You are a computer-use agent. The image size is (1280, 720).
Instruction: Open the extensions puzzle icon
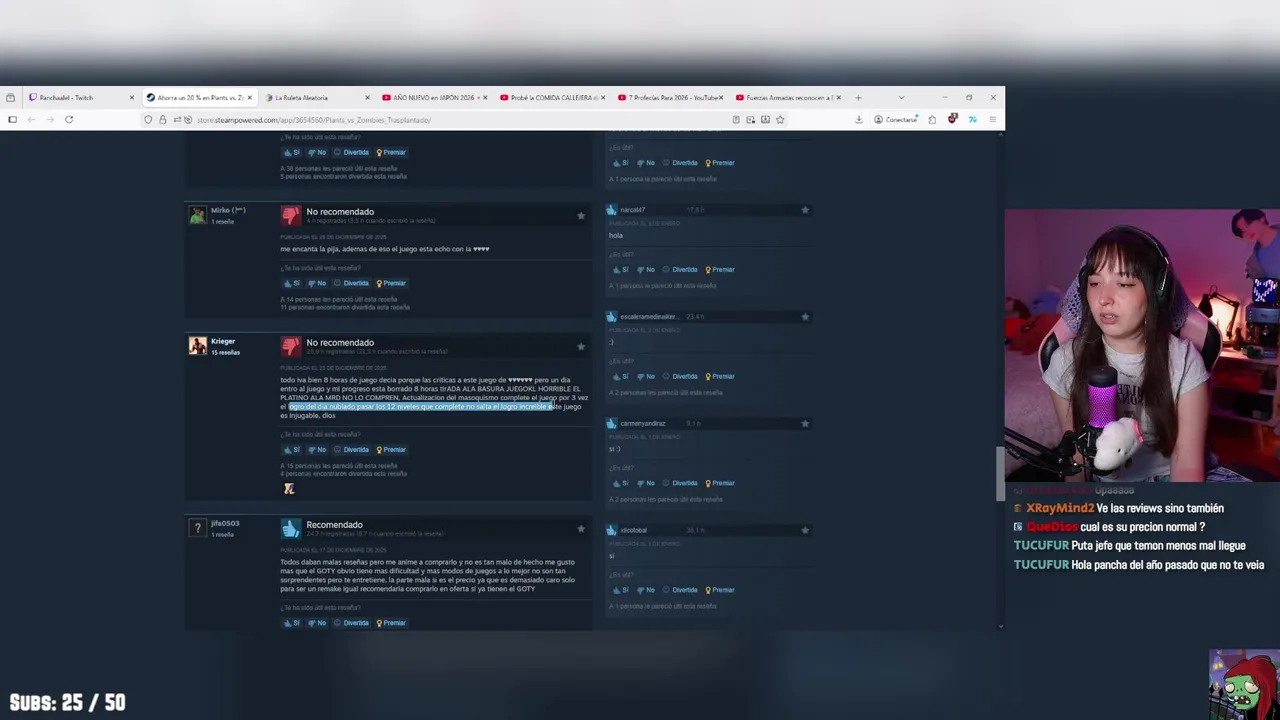tap(932, 120)
